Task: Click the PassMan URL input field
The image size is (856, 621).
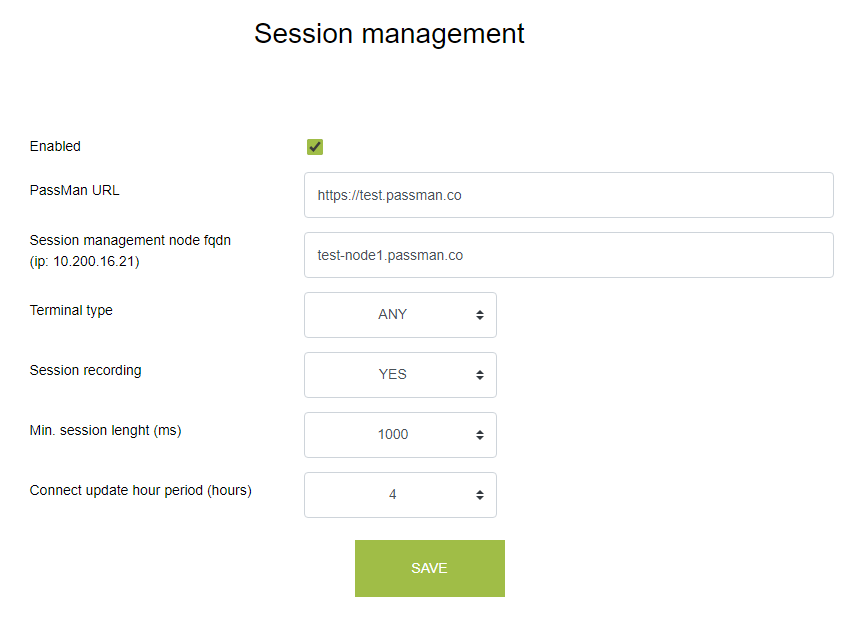Action: pos(568,195)
